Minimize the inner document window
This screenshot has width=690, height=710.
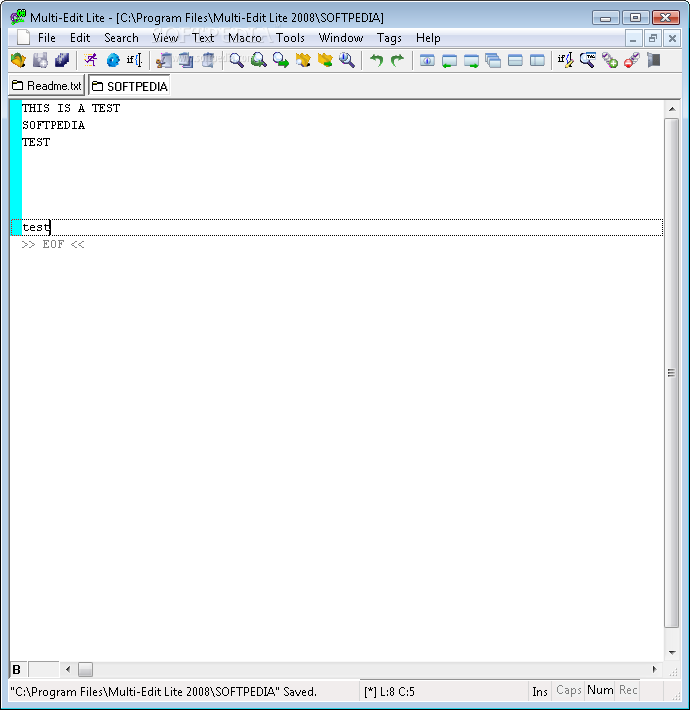(x=633, y=38)
